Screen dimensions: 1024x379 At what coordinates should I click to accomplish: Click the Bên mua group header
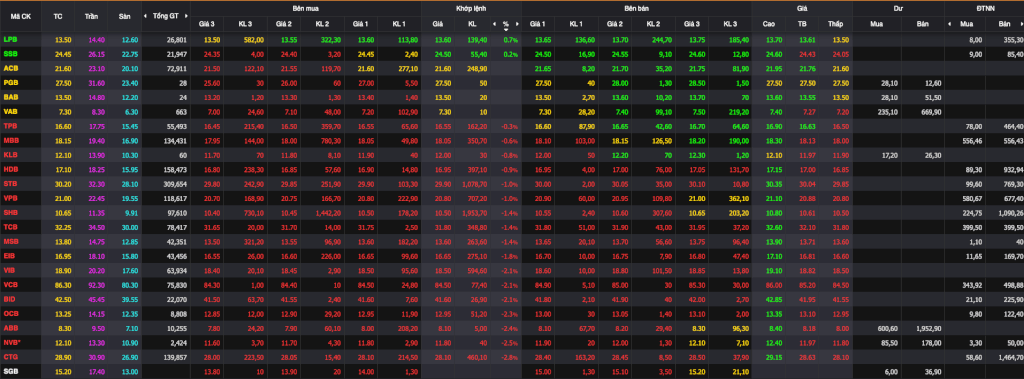pyautogui.click(x=306, y=8)
